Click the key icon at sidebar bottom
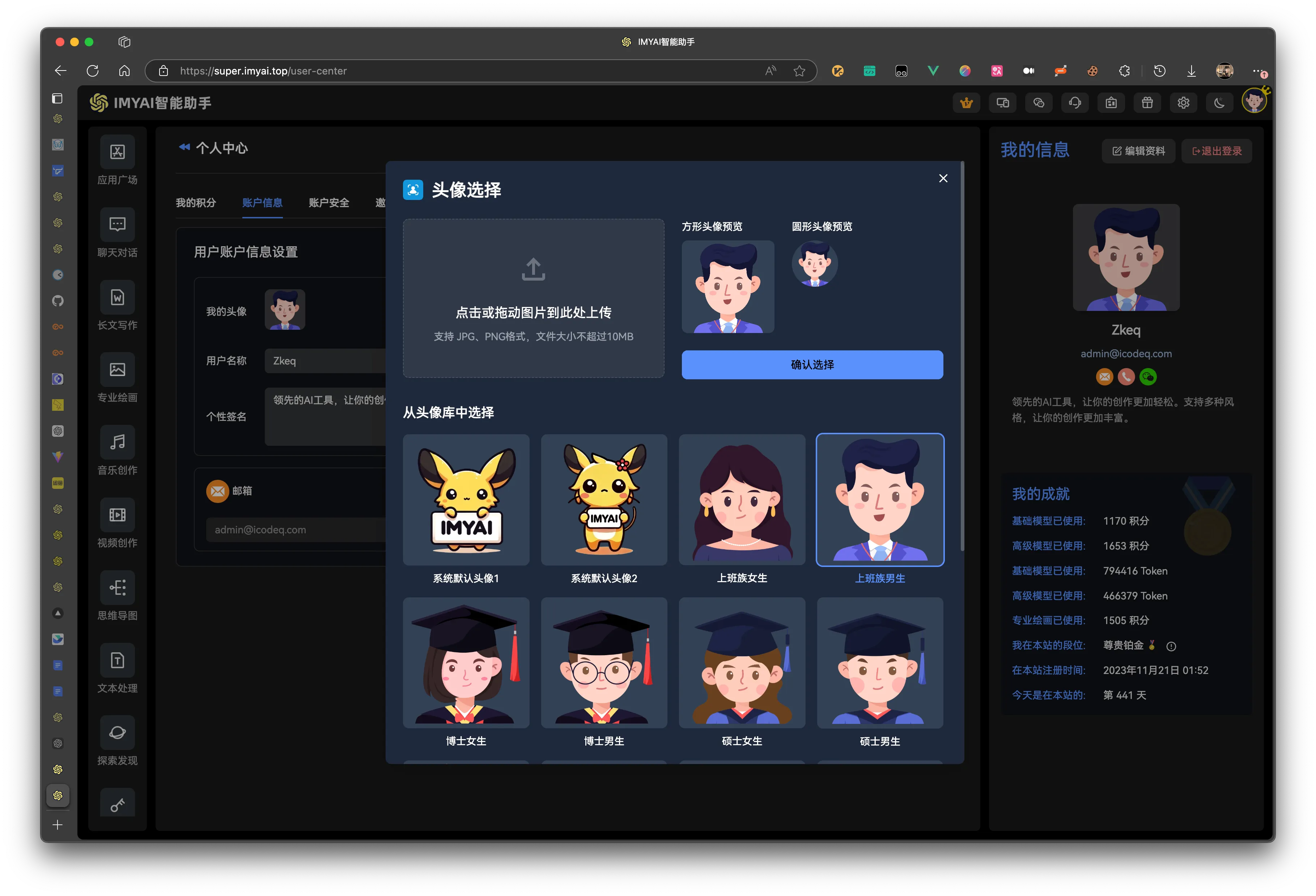This screenshot has width=1316, height=896. (117, 804)
